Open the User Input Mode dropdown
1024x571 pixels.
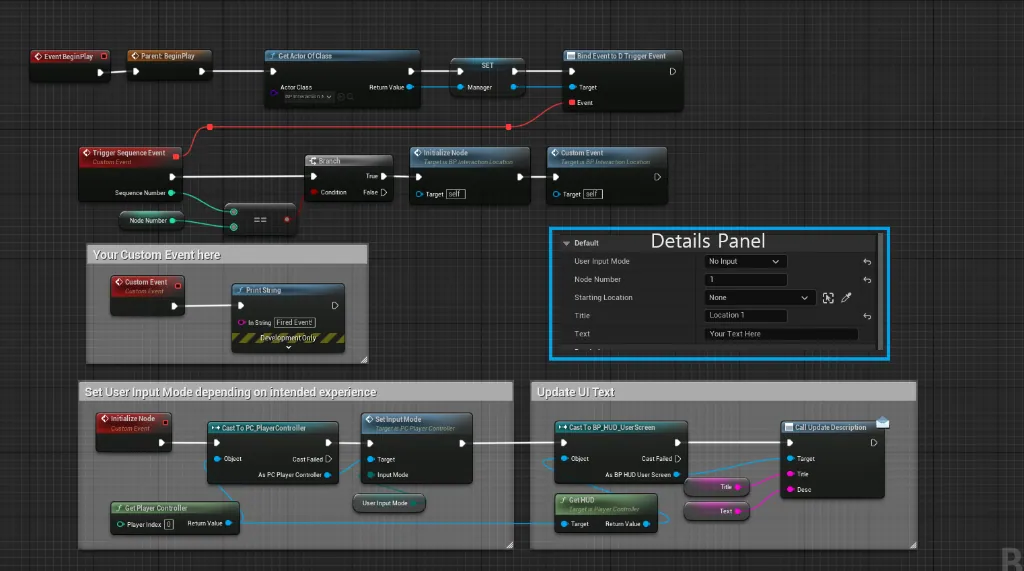coord(745,261)
